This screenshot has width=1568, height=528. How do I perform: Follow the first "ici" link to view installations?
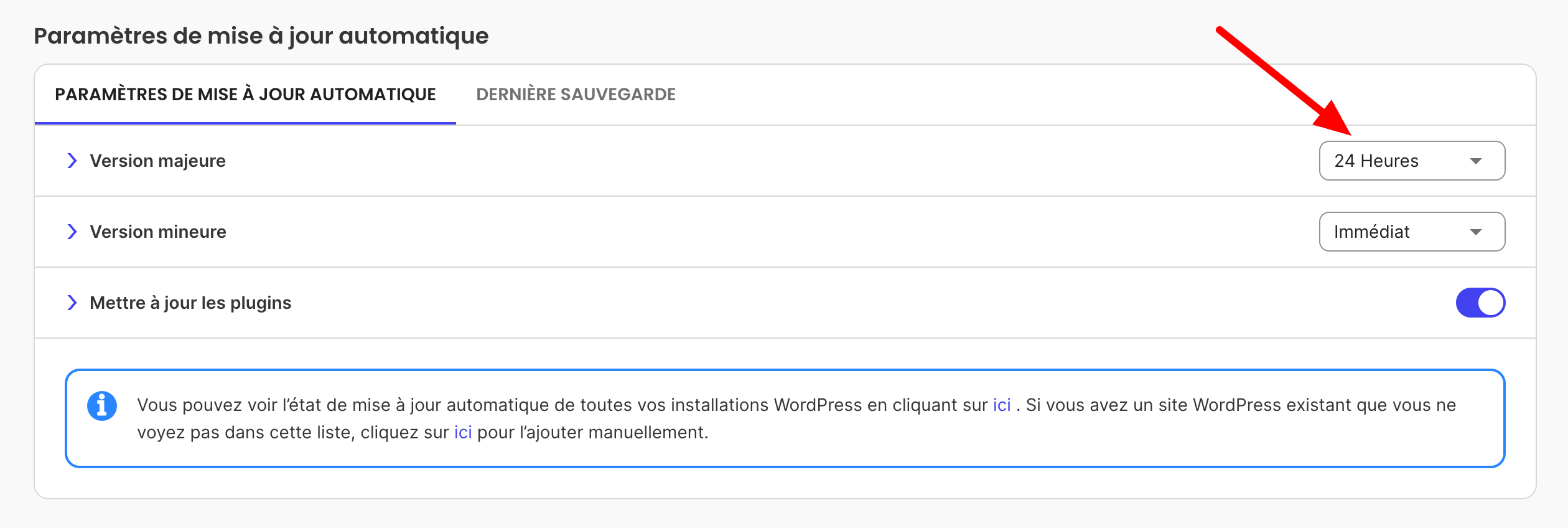1002,405
